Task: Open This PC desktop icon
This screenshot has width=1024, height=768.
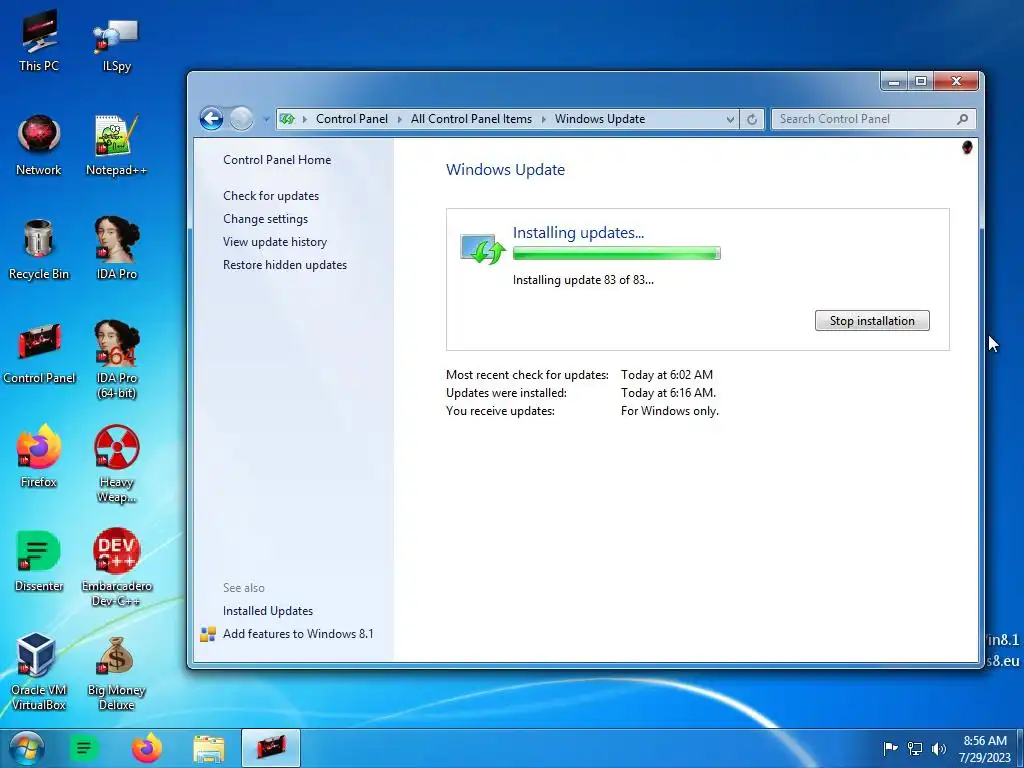Action: (x=39, y=40)
